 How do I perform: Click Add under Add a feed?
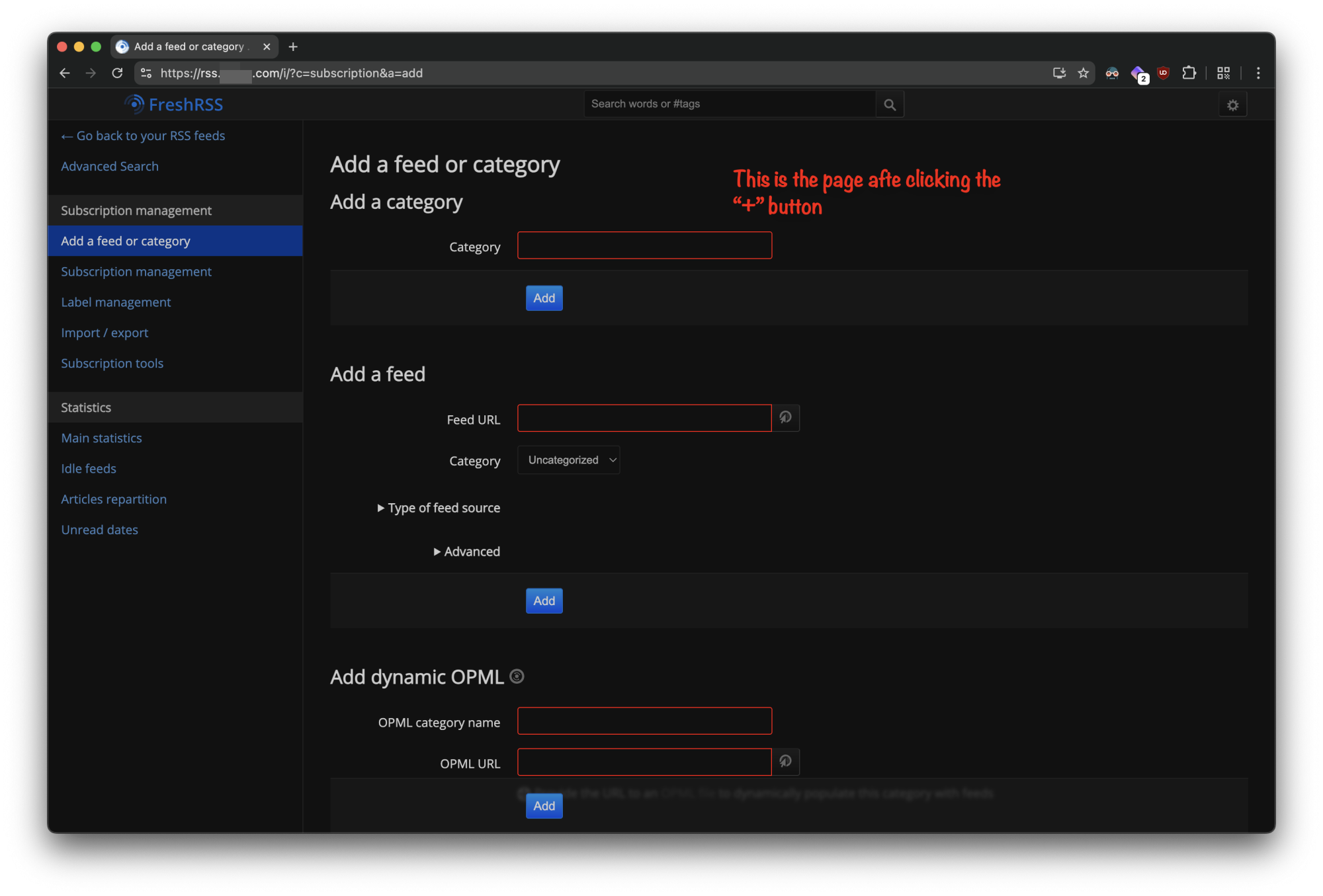544,601
